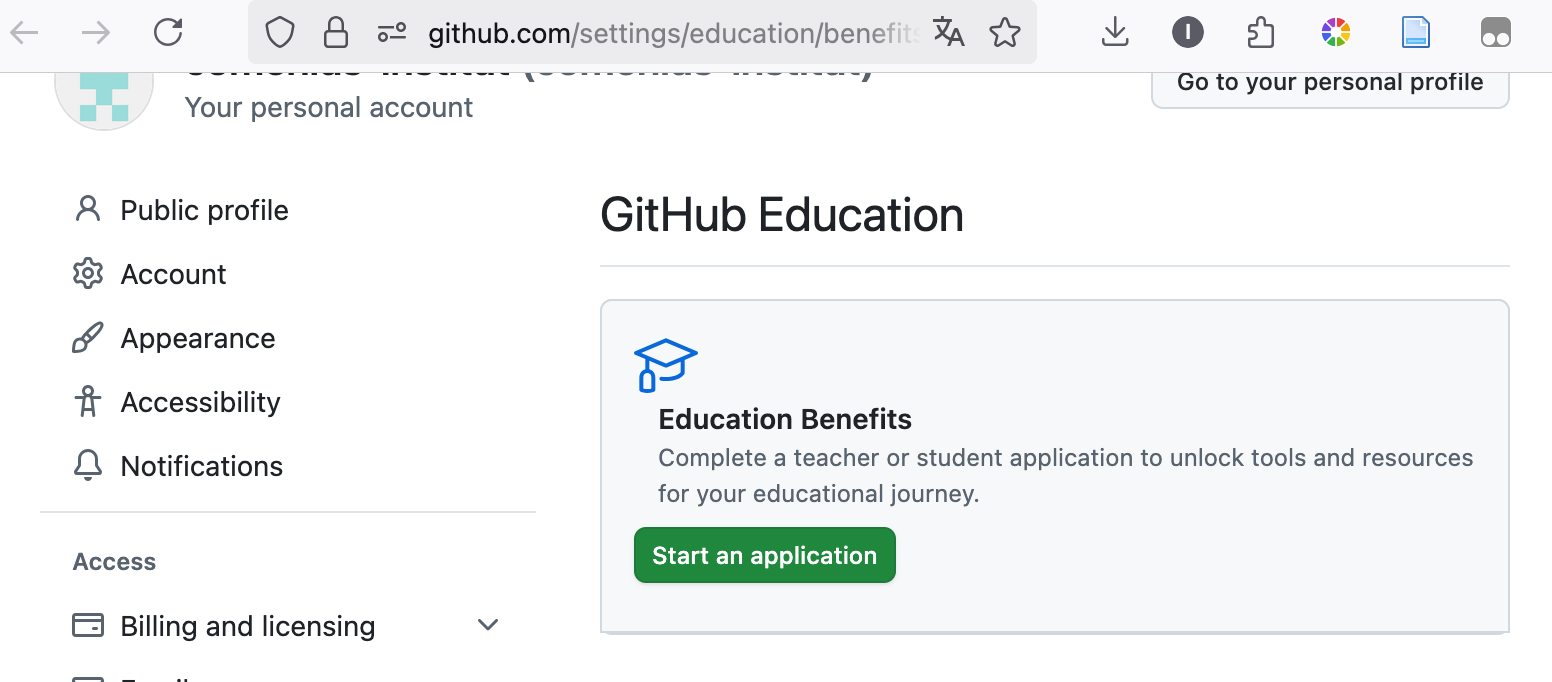The height and width of the screenshot is (682, 1552).
Task: Open Notifications settings
Action: click(201, 466)
